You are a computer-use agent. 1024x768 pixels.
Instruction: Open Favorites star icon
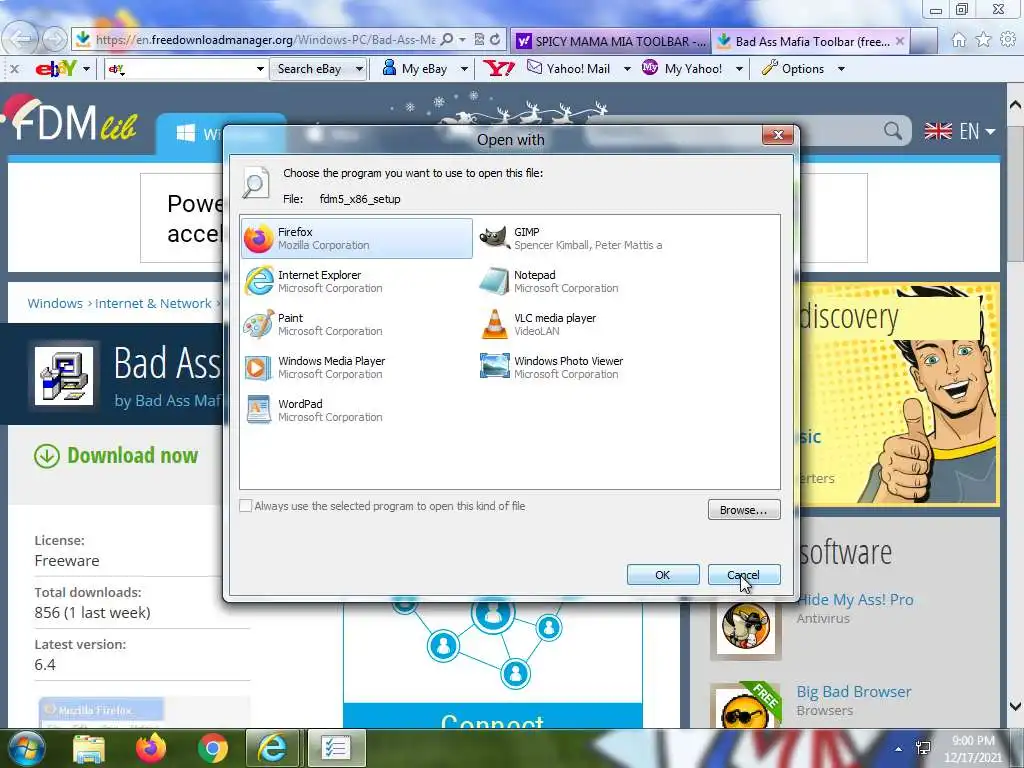coord(983,40)
